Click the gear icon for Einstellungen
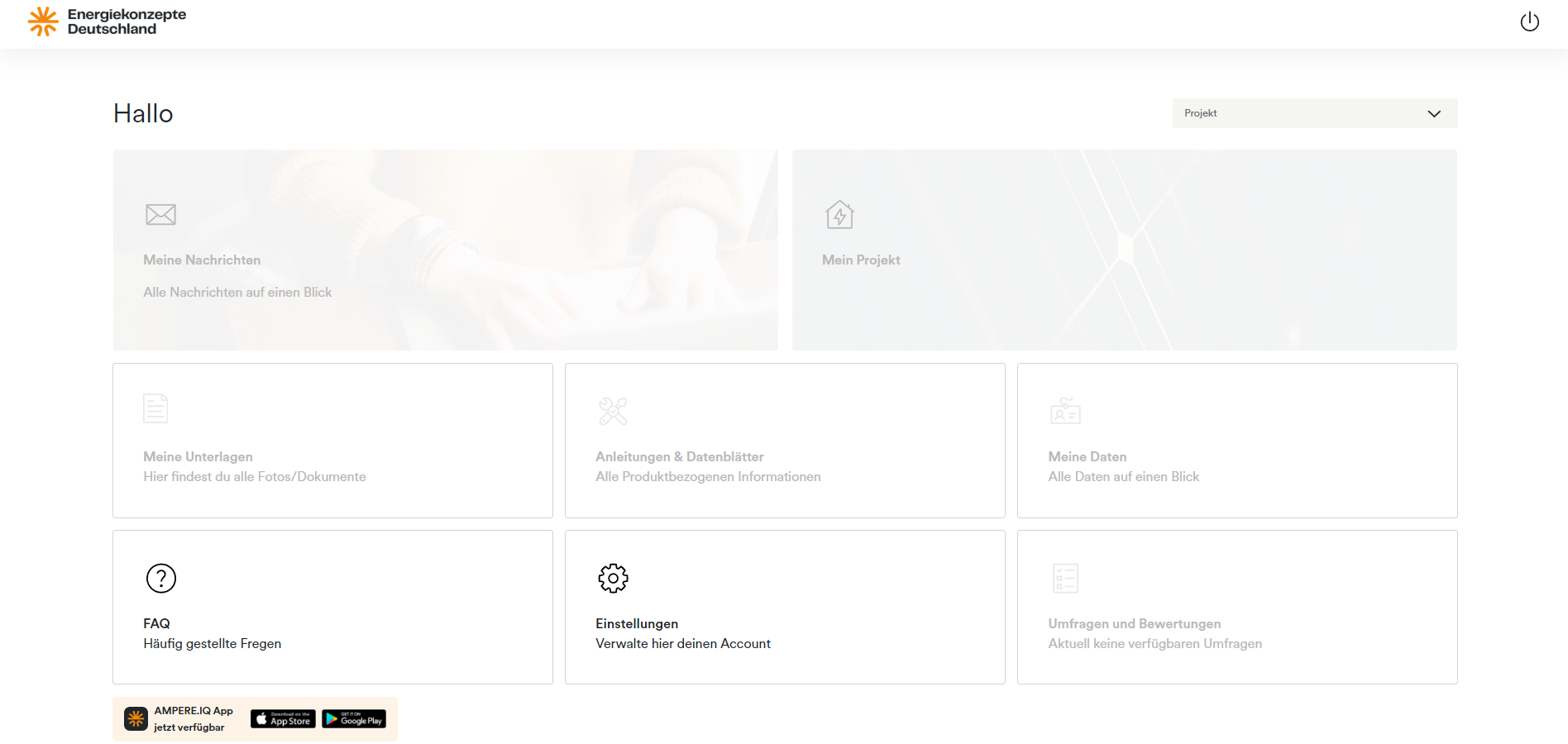This screenshot has height=744, width=1568. point(613,579)
